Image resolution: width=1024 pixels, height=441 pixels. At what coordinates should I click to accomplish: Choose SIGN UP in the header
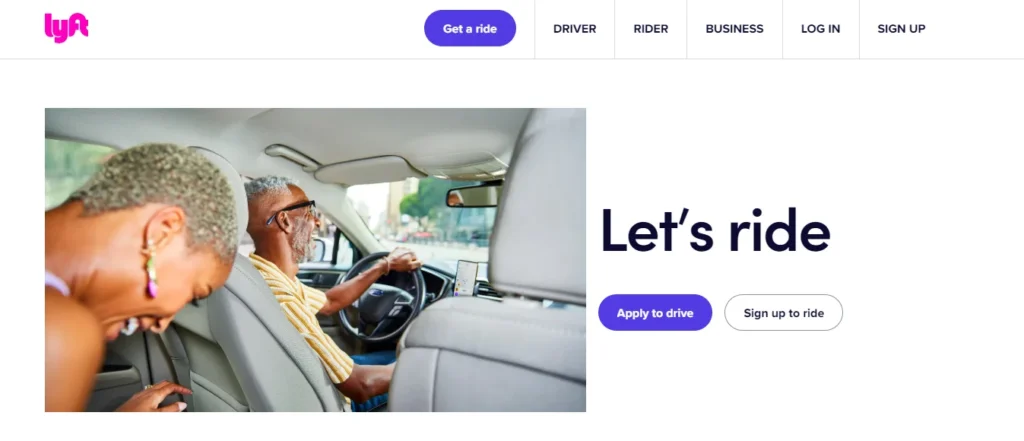click(x=901, y=29)
